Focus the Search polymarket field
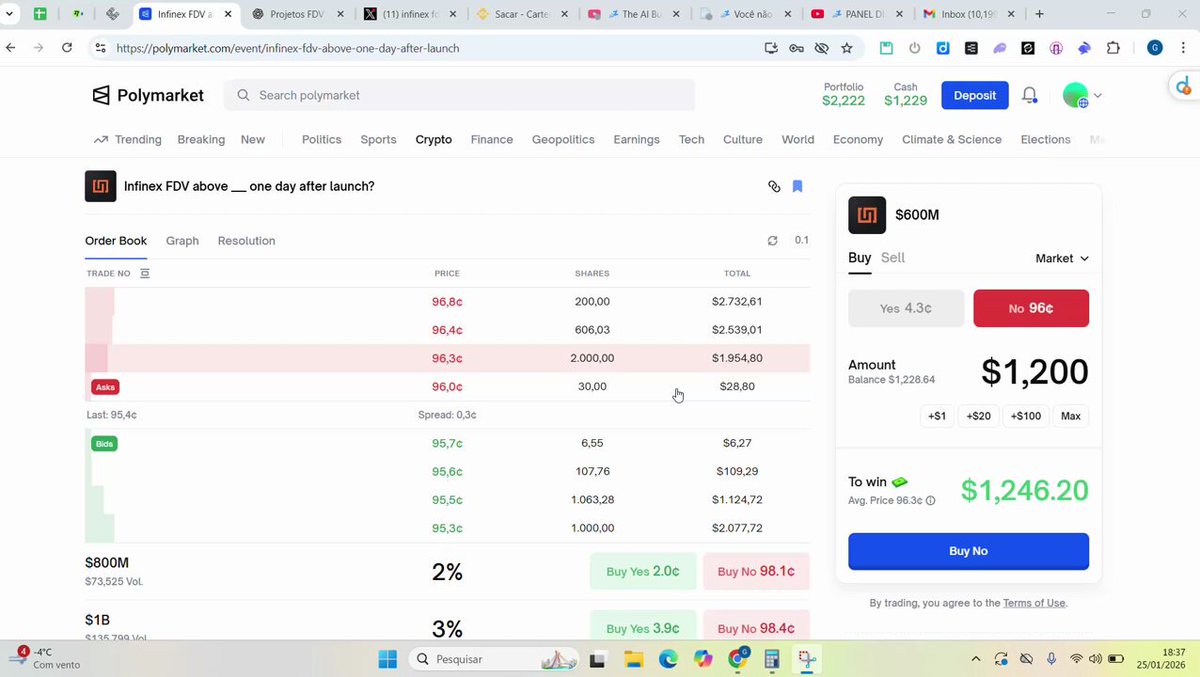 [460, 95]
